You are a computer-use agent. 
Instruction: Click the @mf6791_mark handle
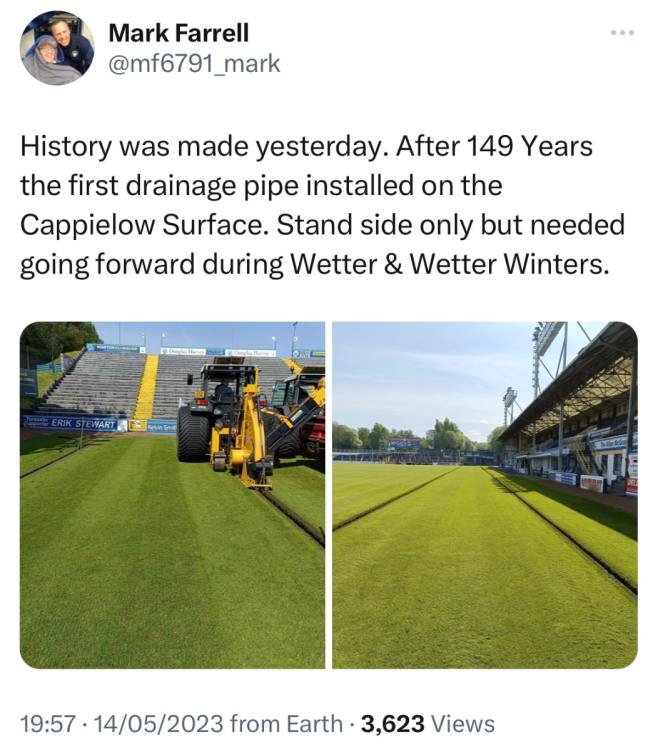tap(195, 64)
